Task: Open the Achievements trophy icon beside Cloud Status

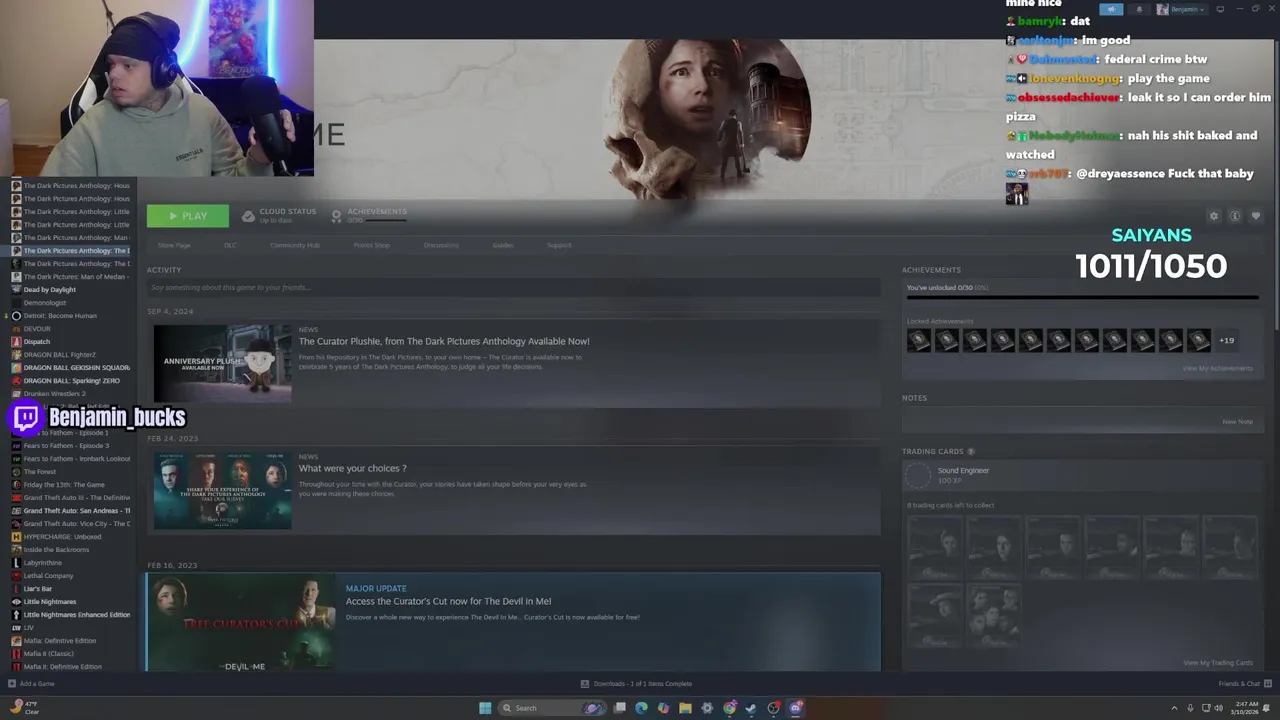Action: [x=337, y=215]
